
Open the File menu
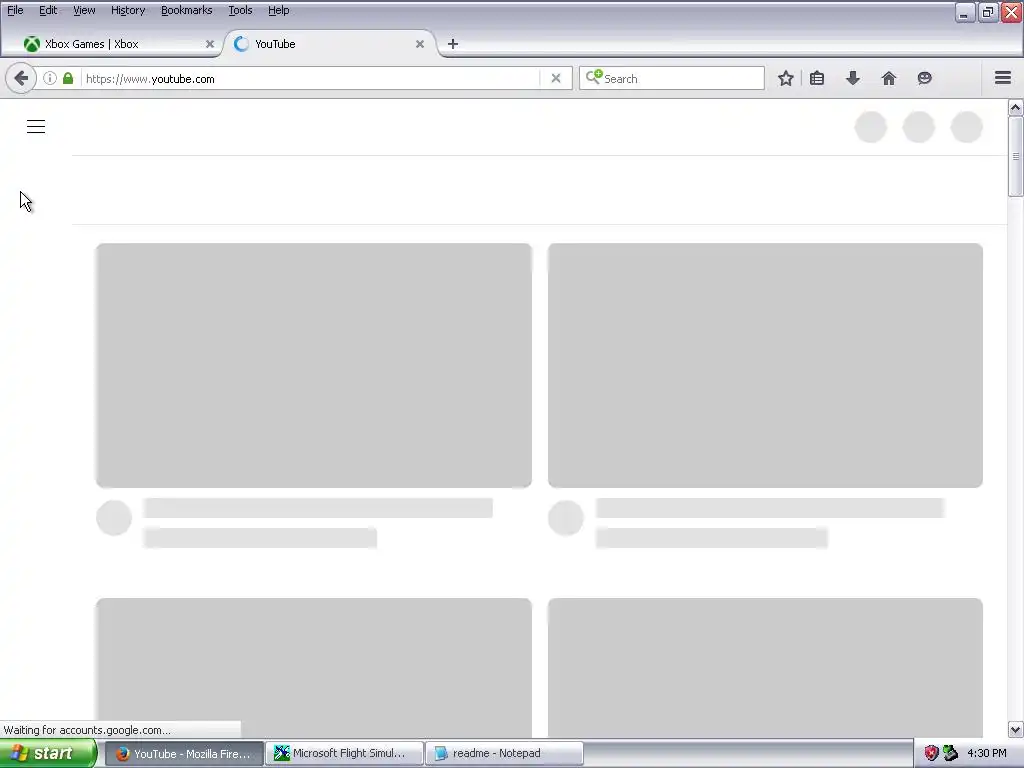point(15,10)
